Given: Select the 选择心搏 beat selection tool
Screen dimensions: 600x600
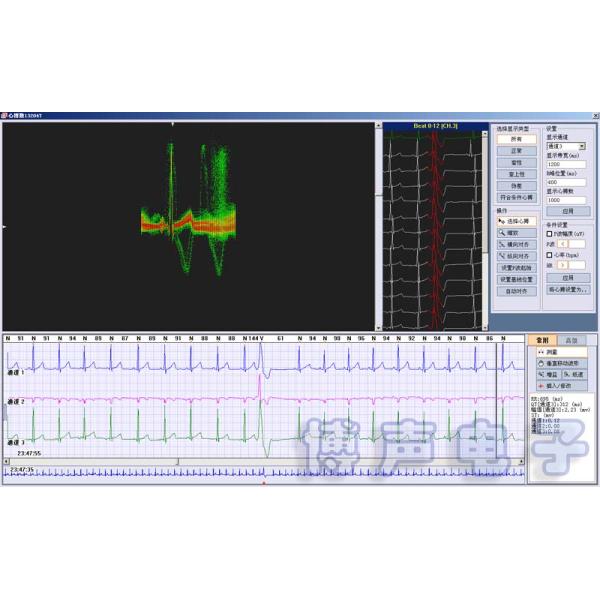Looking at the screenshot, I should [x=516, y=221].
